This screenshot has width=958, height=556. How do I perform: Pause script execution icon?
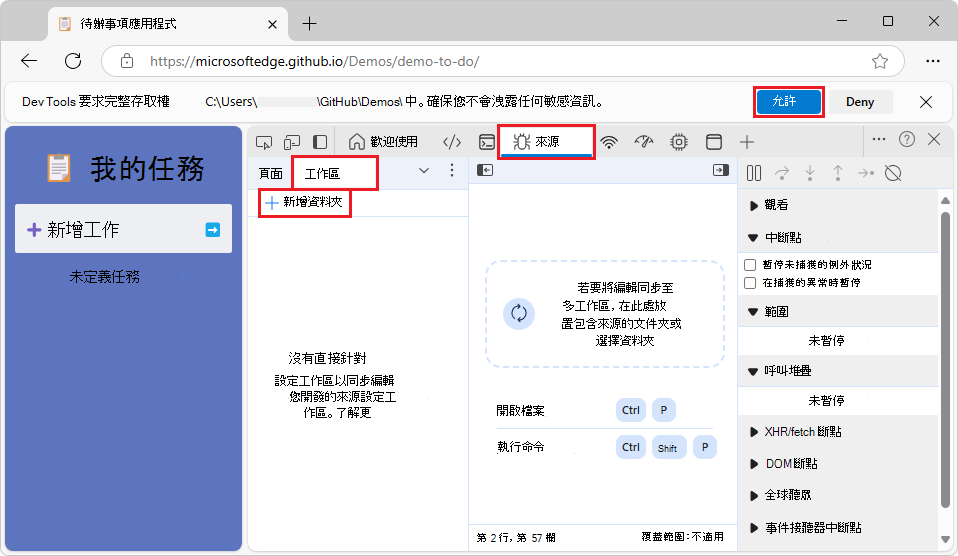coord(754,174)
